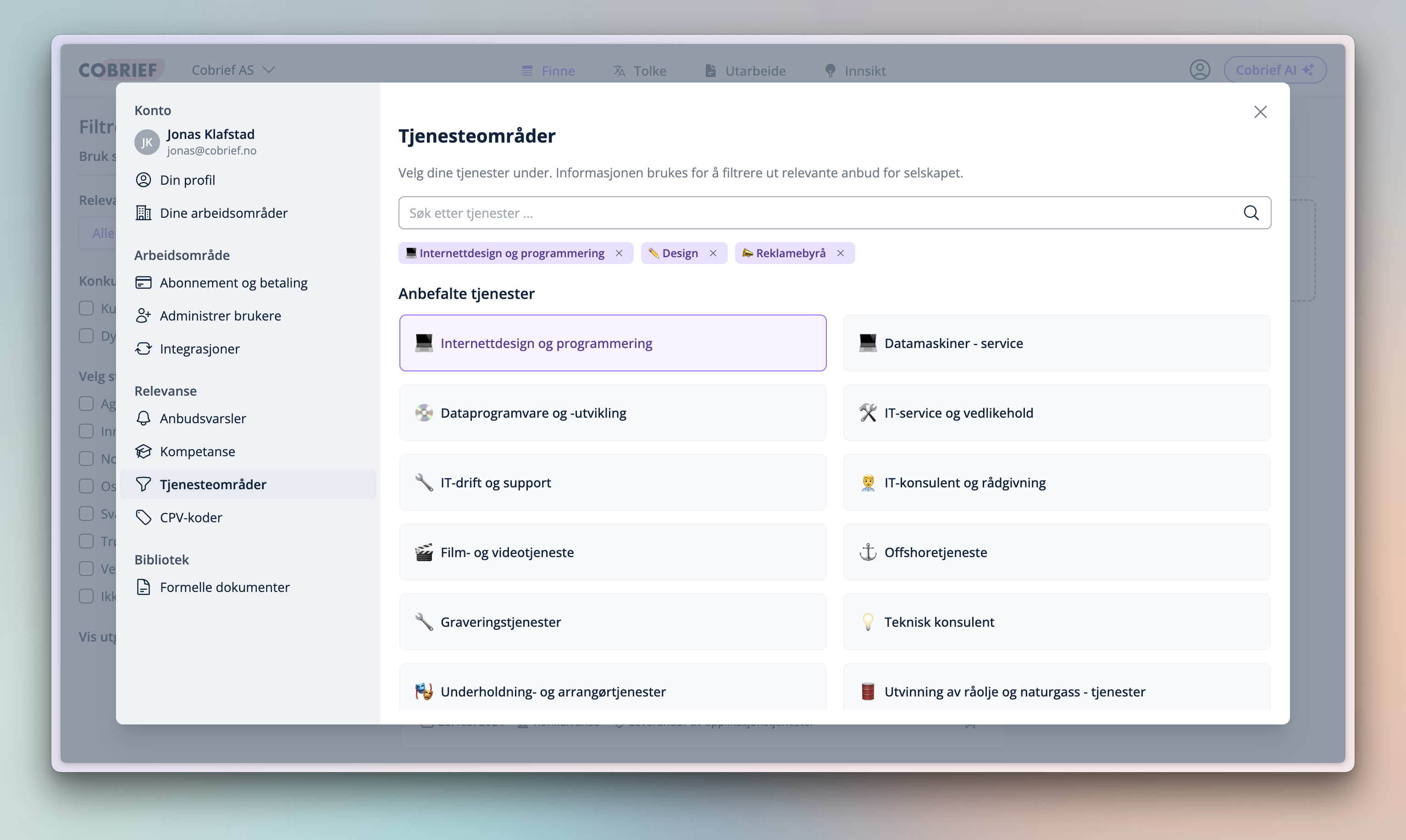Click the search magnifier icon in services field
This screenshot has width=1406, height=840.
(x=1251, y=213)
